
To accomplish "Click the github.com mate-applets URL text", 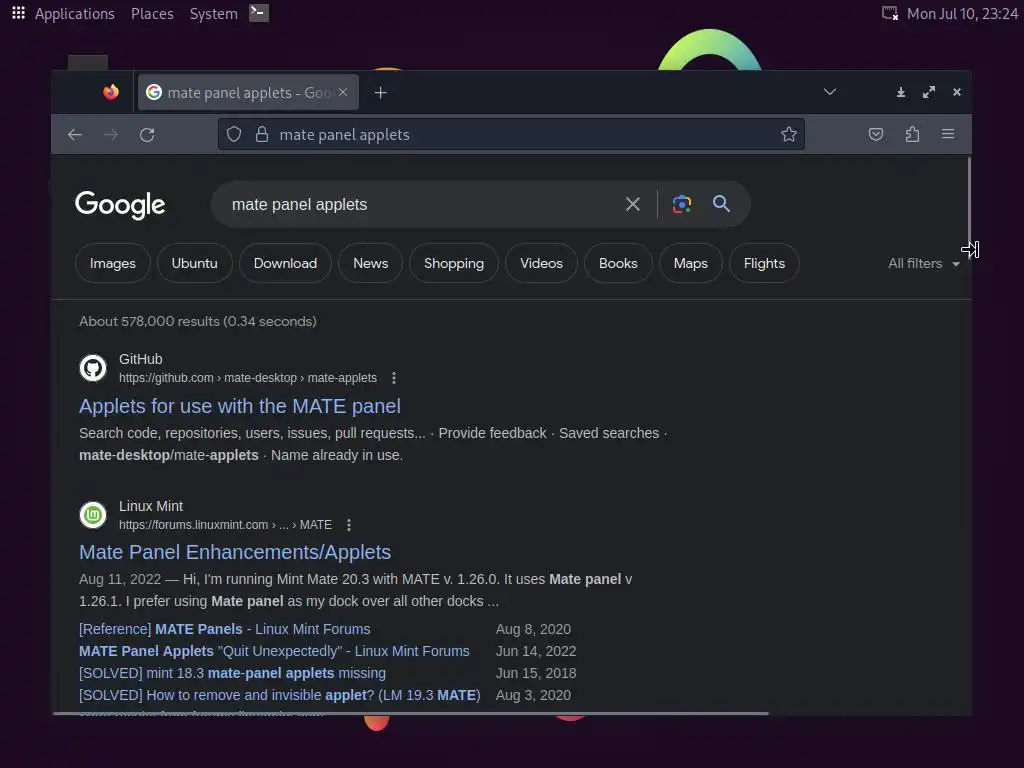I will tap(248, 378).
